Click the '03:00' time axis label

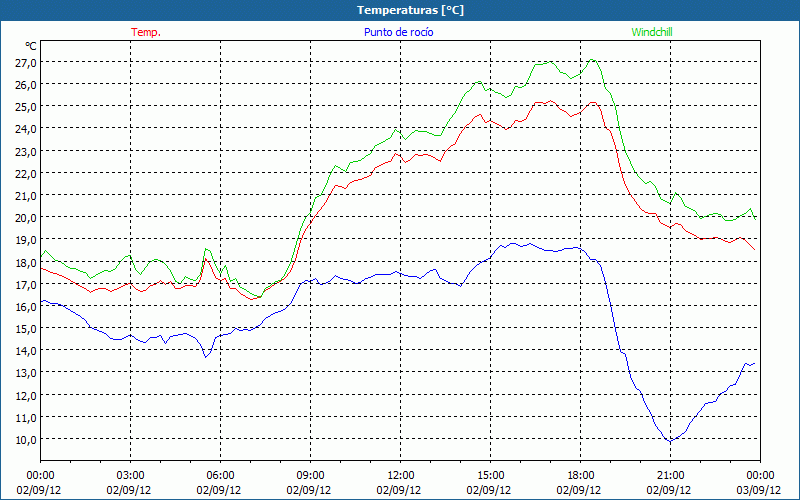(x=130, y=476)
